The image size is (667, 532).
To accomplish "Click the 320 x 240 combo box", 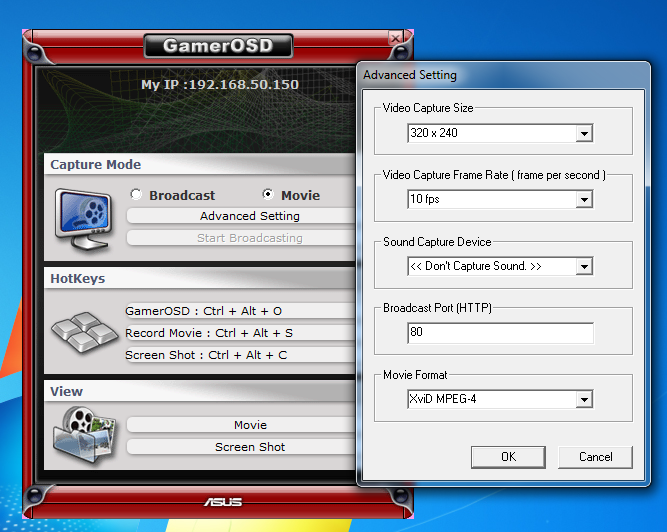I will coord(500,133).
